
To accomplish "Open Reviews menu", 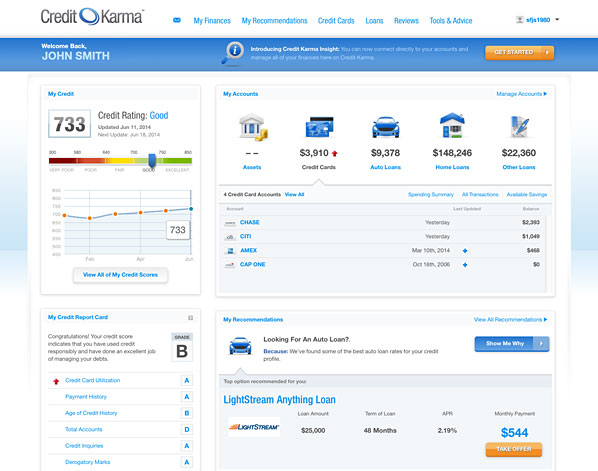I will click(x=406, y=21).
